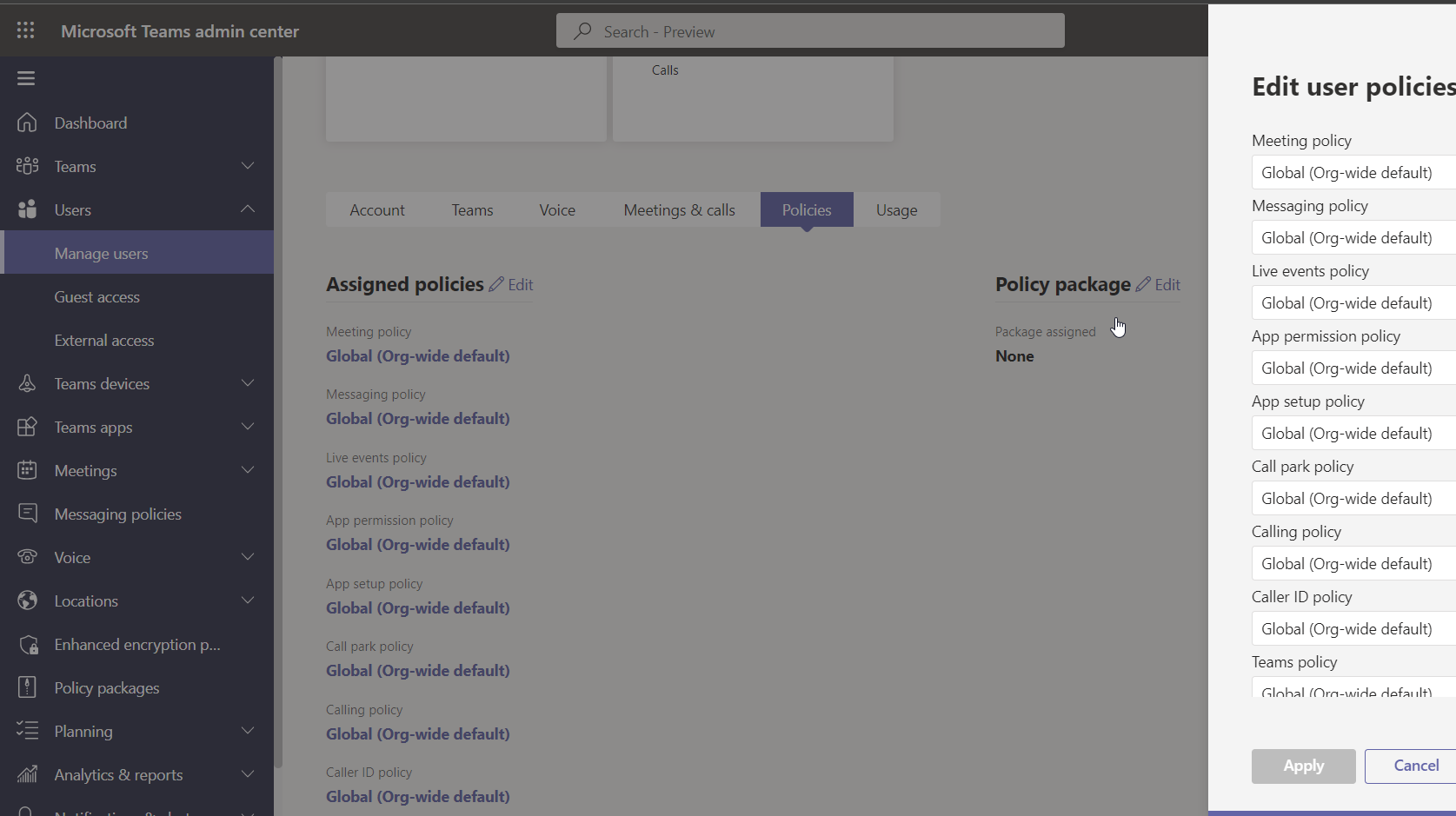Switch to the Voice tab
The width and height of the screenshot is (1456, 816).
(557, 210)
